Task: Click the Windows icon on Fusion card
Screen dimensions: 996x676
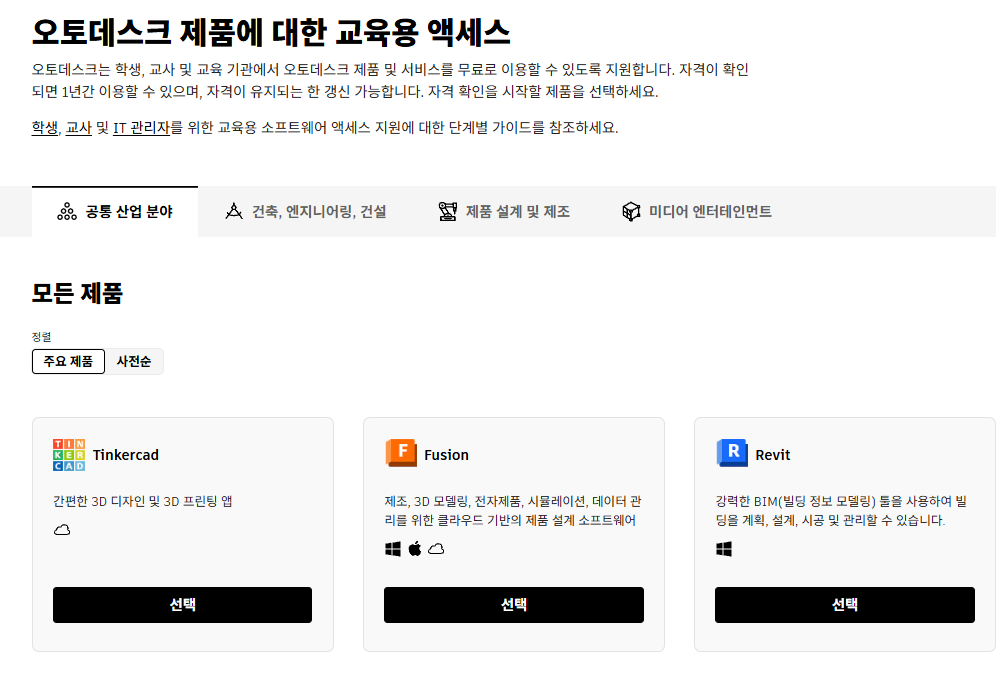Action: [393, 549]
